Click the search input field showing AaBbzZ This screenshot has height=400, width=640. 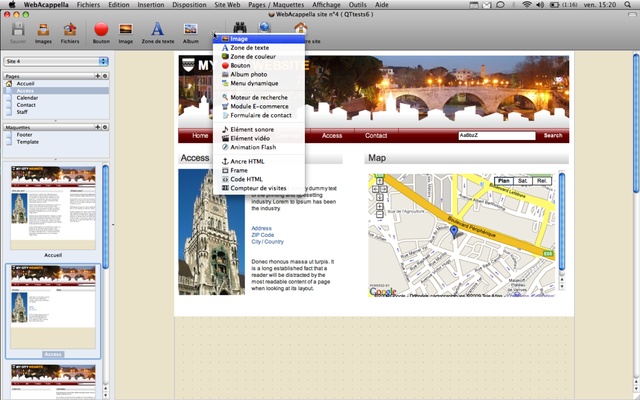[497, 136]
